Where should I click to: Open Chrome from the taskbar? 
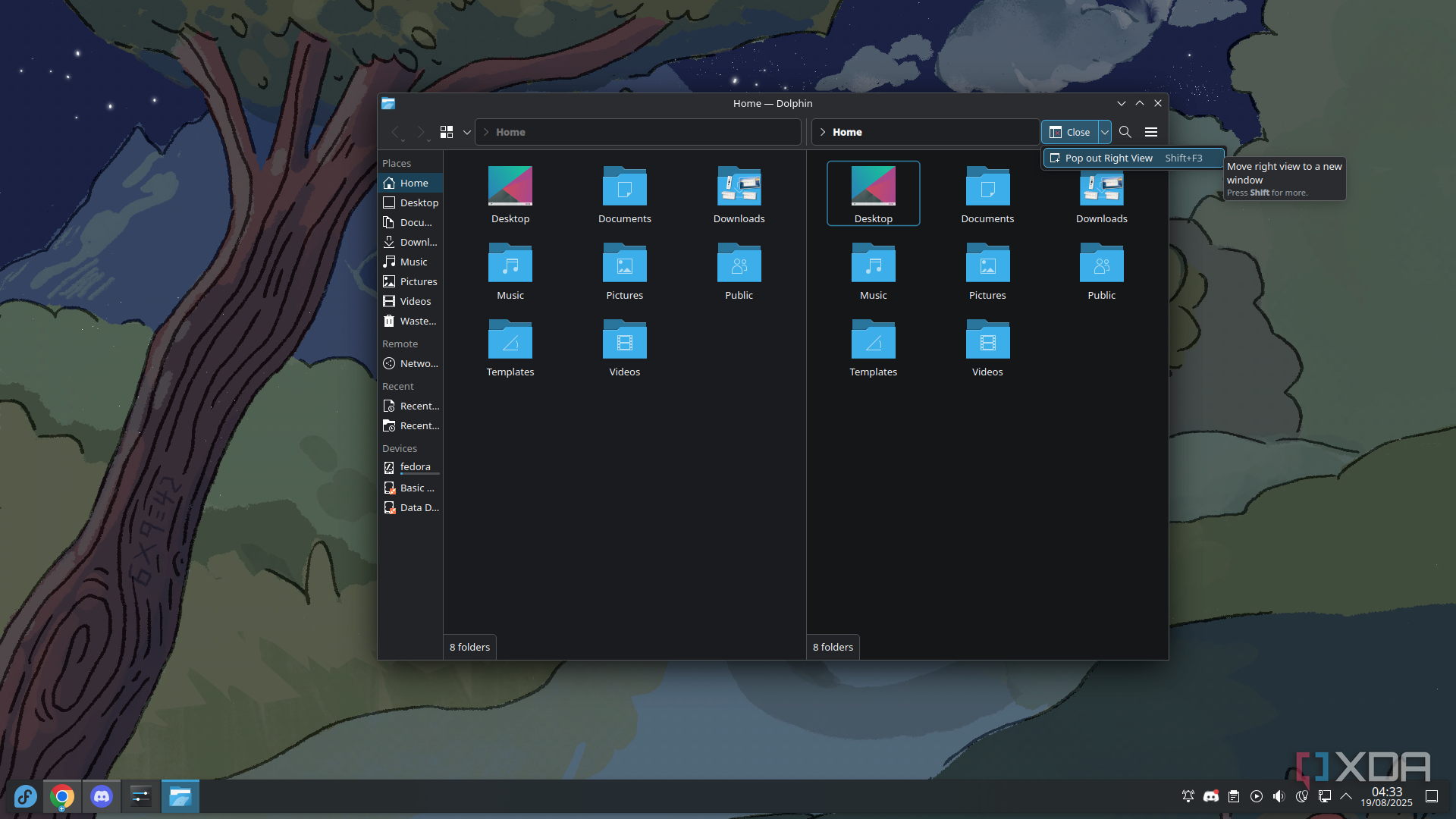click(62, 796)
